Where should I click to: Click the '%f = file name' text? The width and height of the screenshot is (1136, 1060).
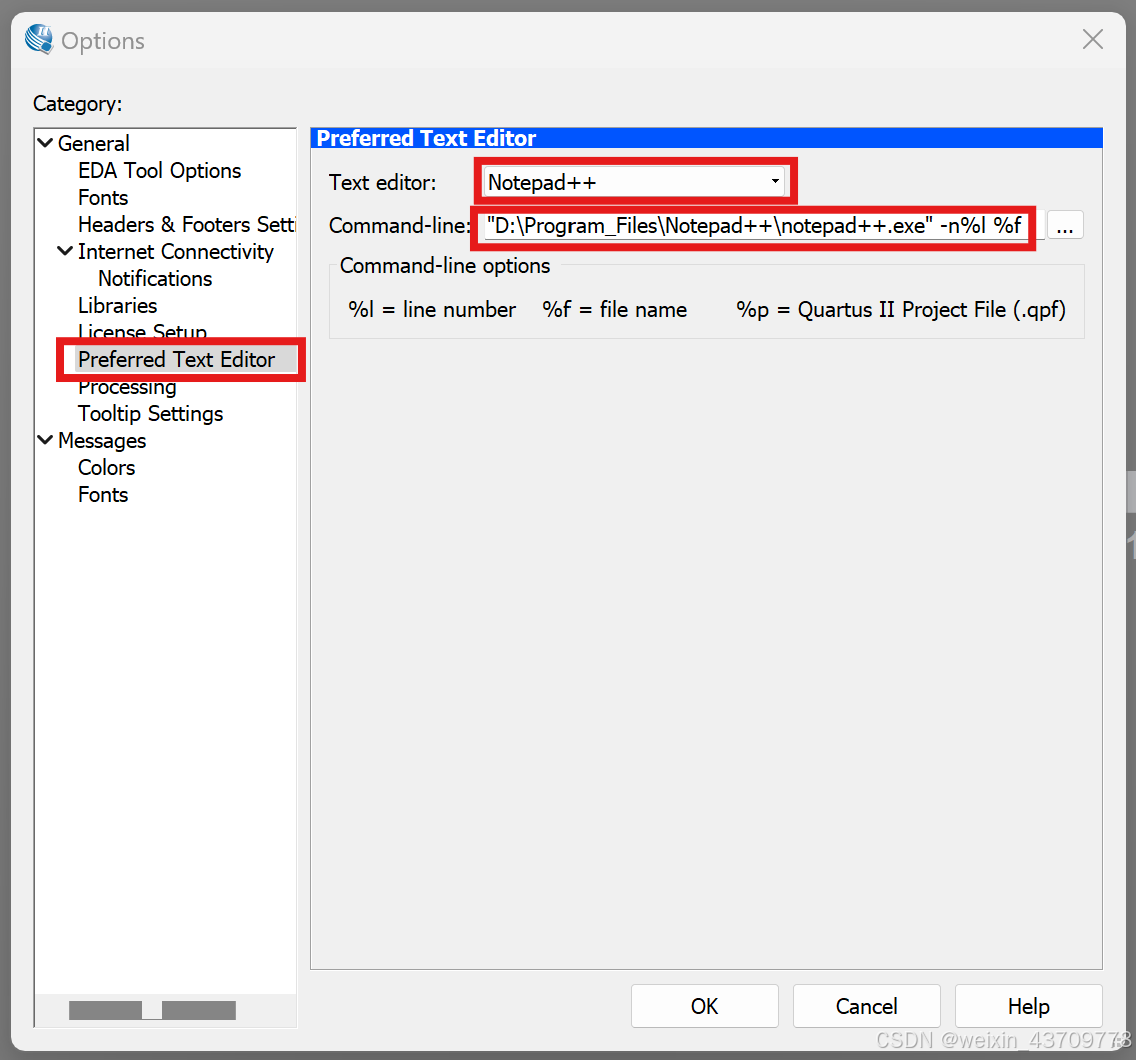tap(614, 309)
